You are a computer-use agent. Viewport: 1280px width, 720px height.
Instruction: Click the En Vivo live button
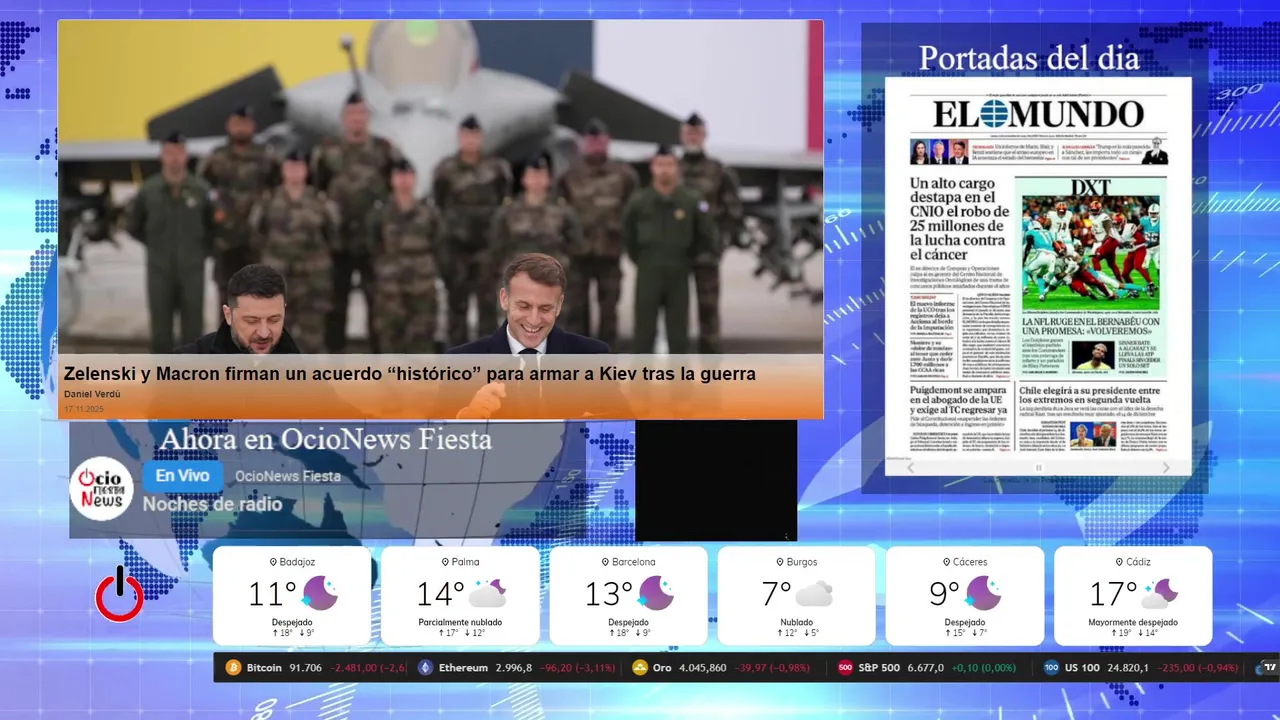pos(182,476)
